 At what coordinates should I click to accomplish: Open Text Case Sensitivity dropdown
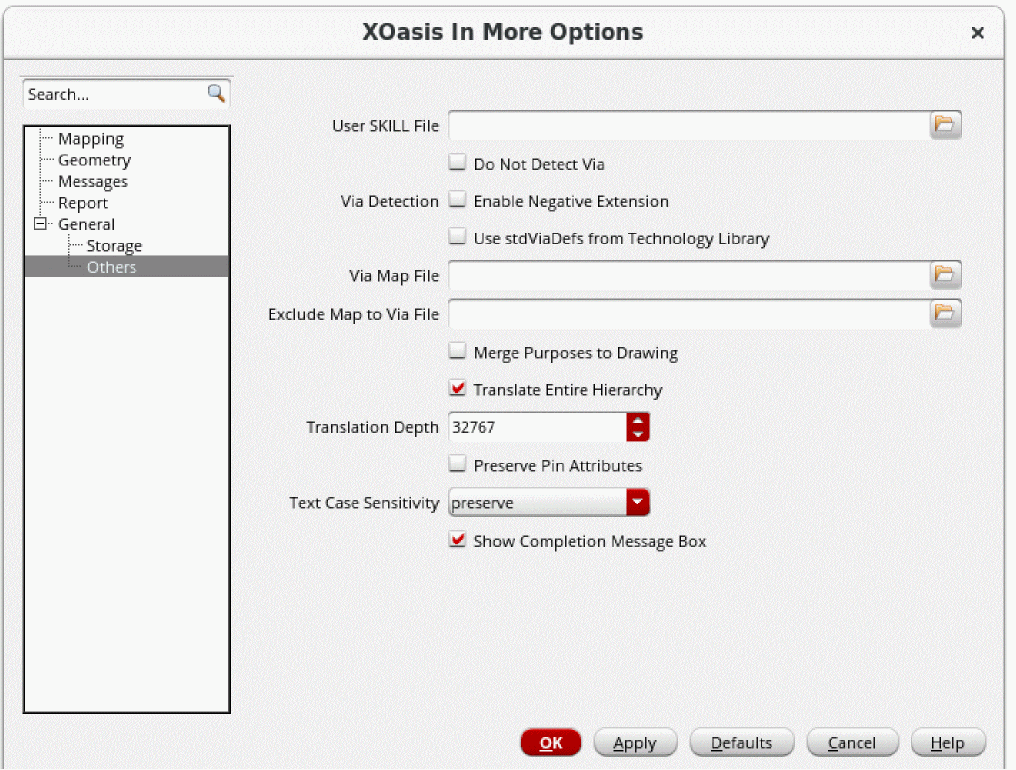(637, 503)
